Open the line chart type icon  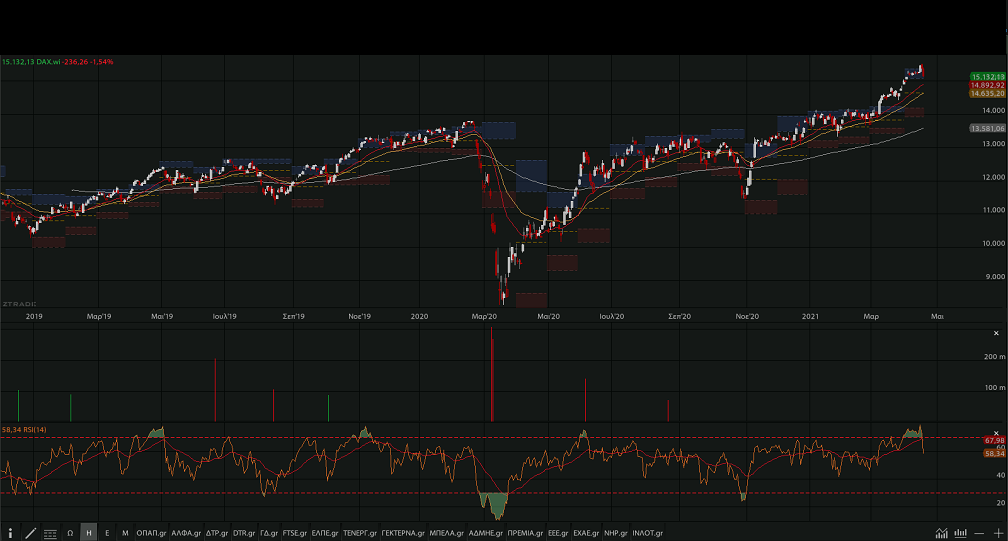coord(941,533)
